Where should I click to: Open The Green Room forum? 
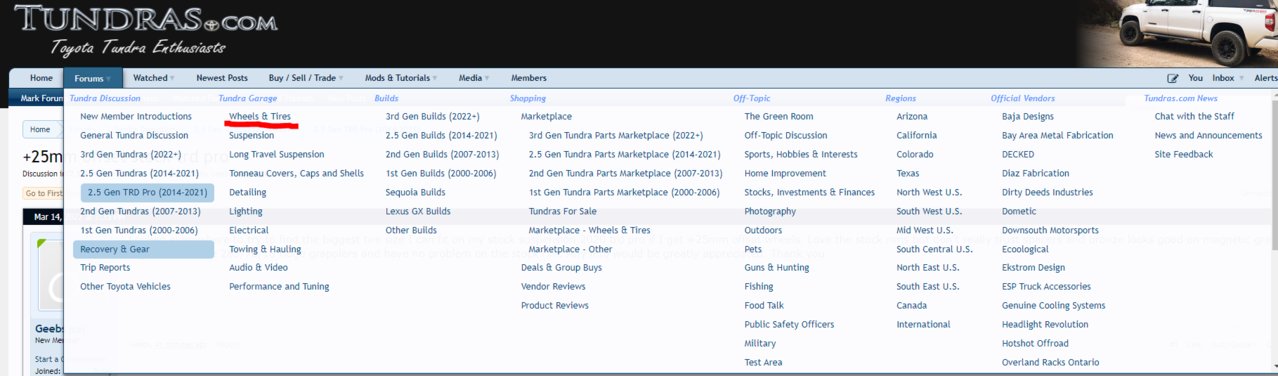pyautogui.click(x=779, y=116)
